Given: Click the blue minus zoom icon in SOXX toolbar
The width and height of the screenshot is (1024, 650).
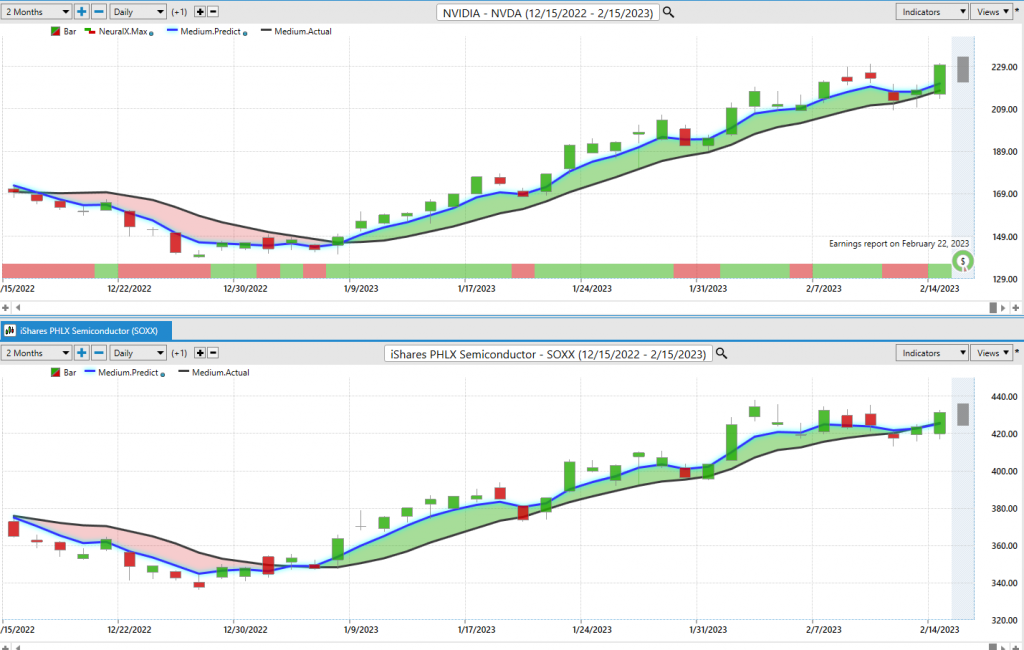Looking at the screenshot, I should click(x=99, y=353).
